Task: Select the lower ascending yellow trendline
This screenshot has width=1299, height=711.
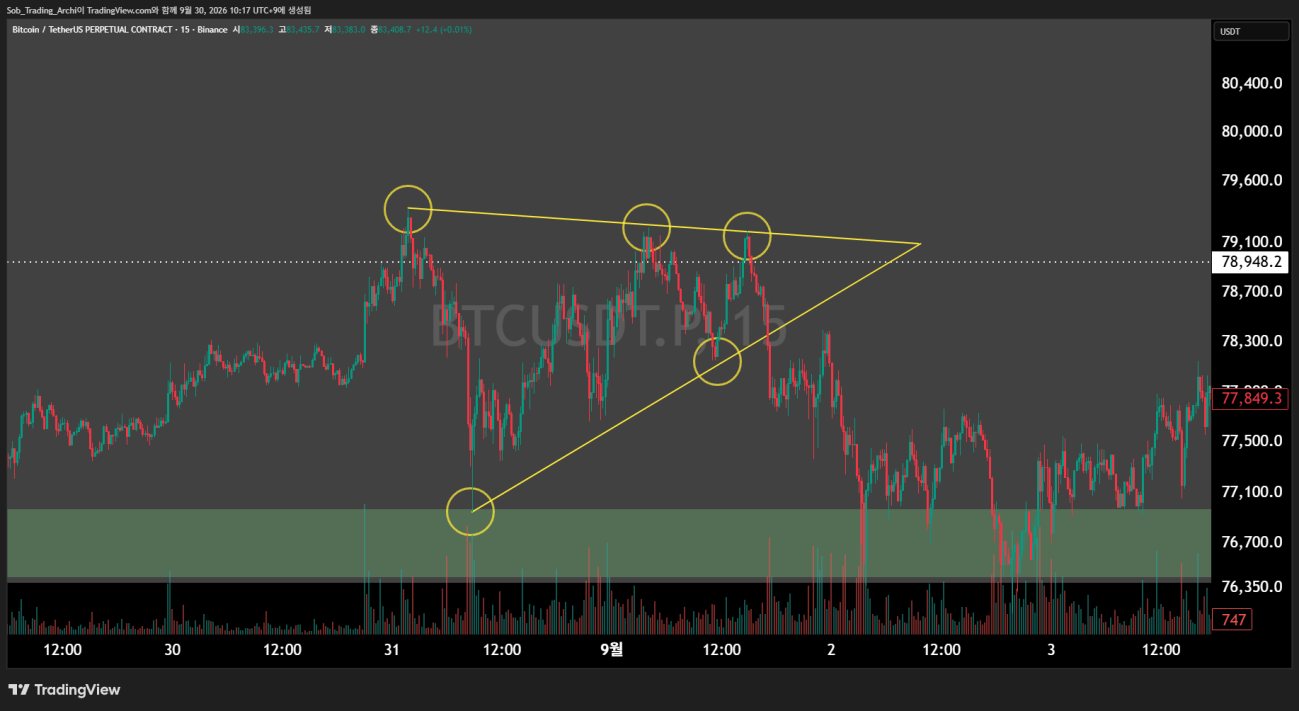Action: (x=694, y=378)
